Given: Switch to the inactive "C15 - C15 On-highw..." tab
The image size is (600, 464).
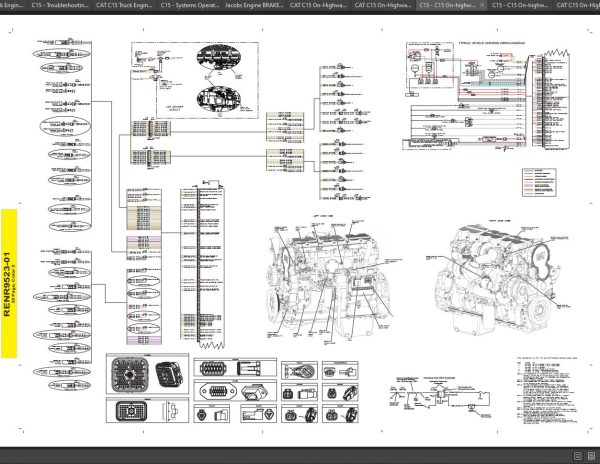Looking at the screenshot, I should 520,5.
